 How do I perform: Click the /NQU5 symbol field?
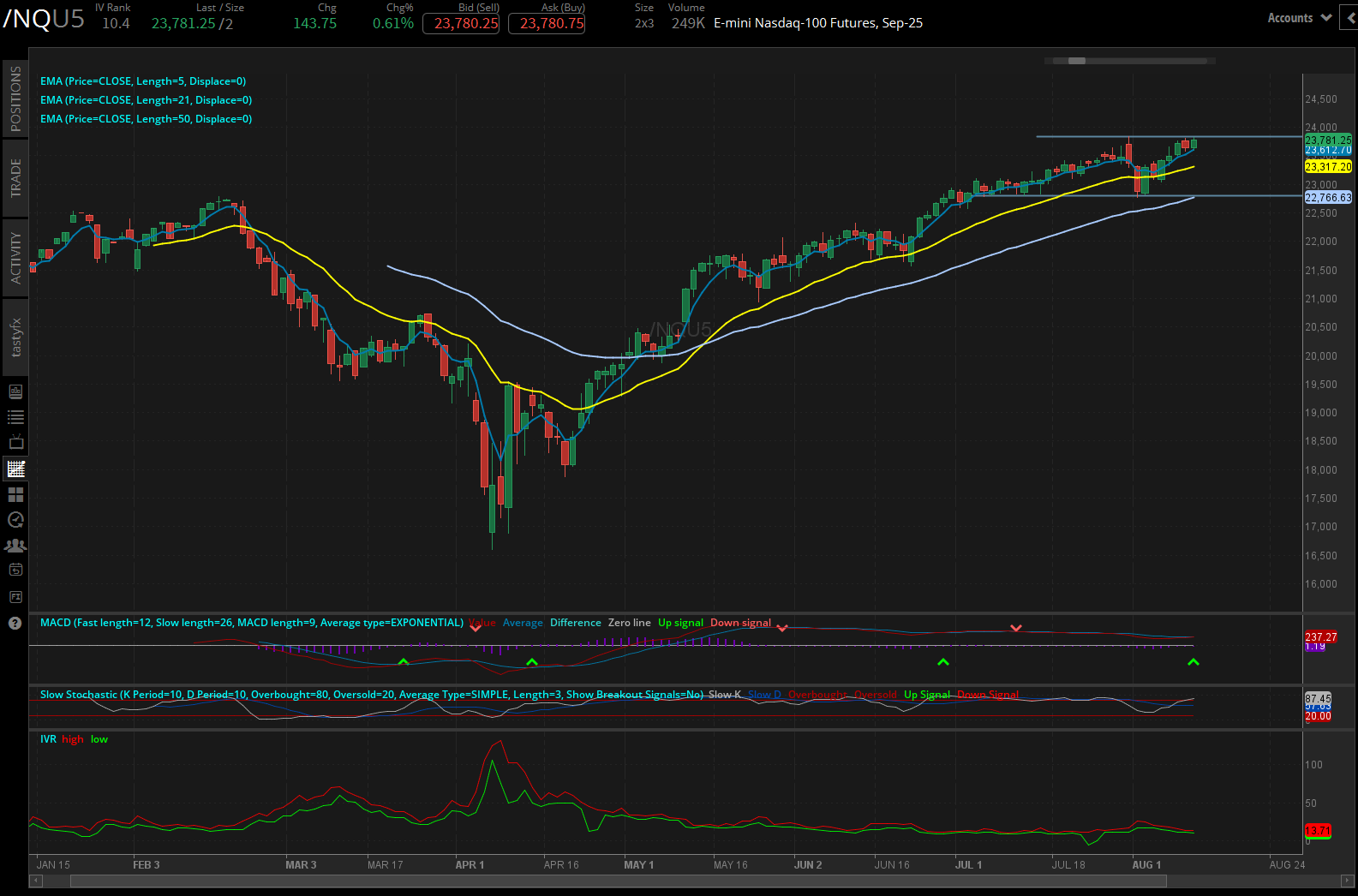[44, 19]
